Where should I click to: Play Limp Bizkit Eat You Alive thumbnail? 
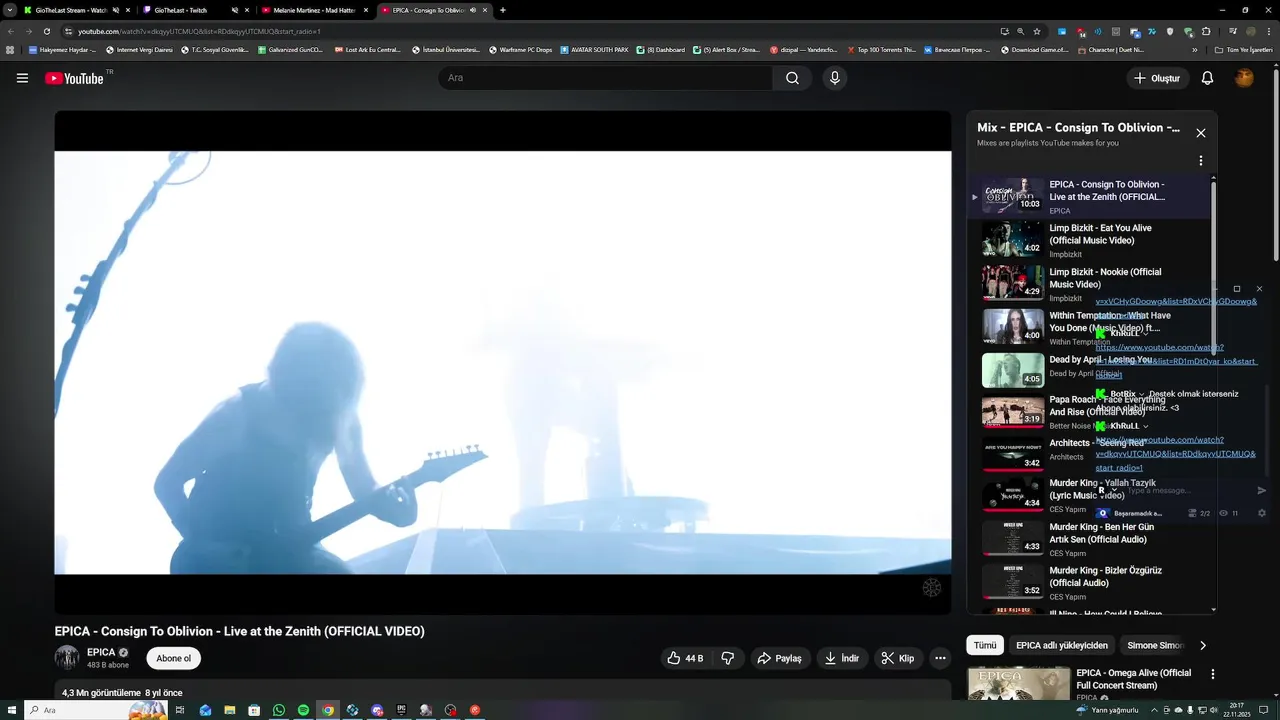[x=1013, y=239]
